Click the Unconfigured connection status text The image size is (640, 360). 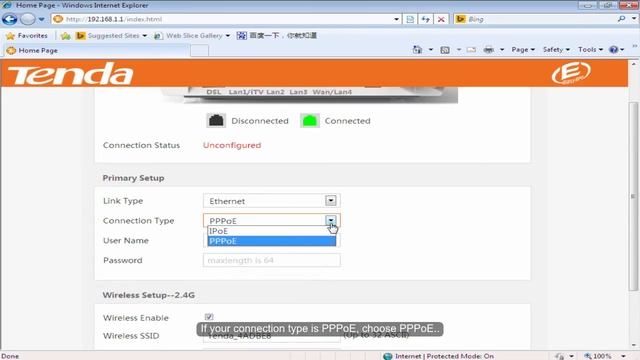[x=232, y=145]
